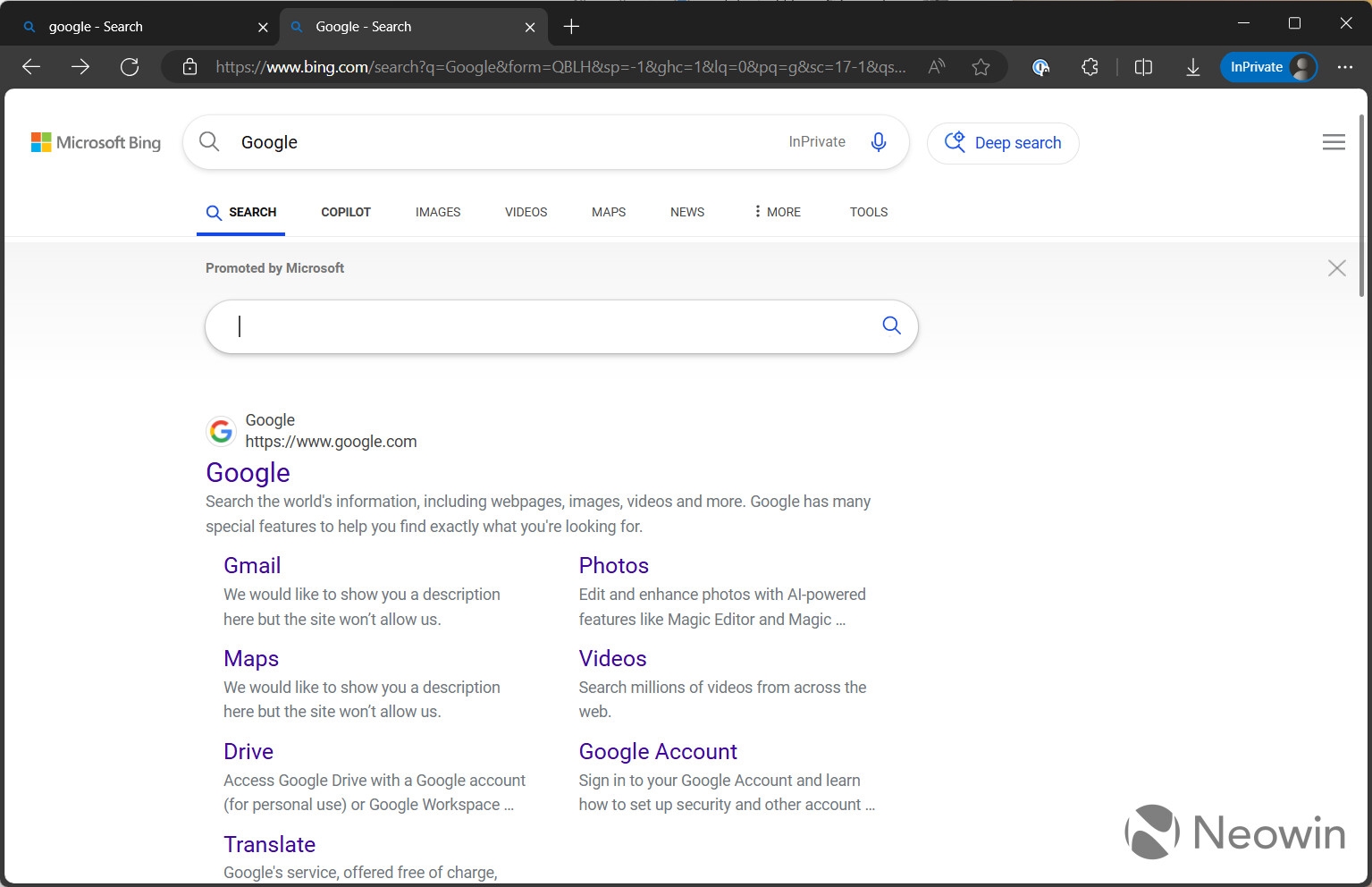Click the Read aloud icon in address bar

[x=936, y=67]
